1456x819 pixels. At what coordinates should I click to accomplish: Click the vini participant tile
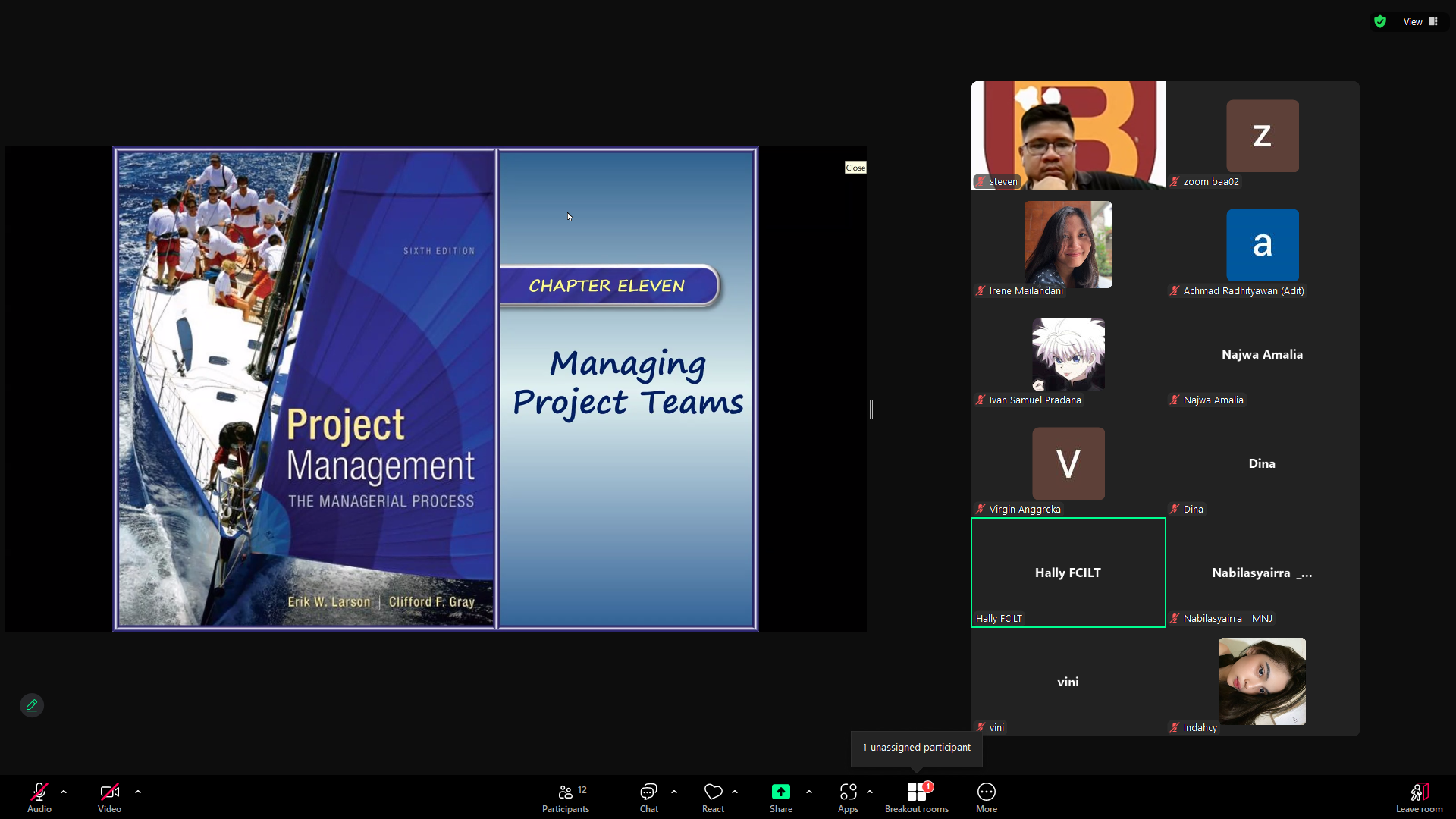[x=1068, y=682]
